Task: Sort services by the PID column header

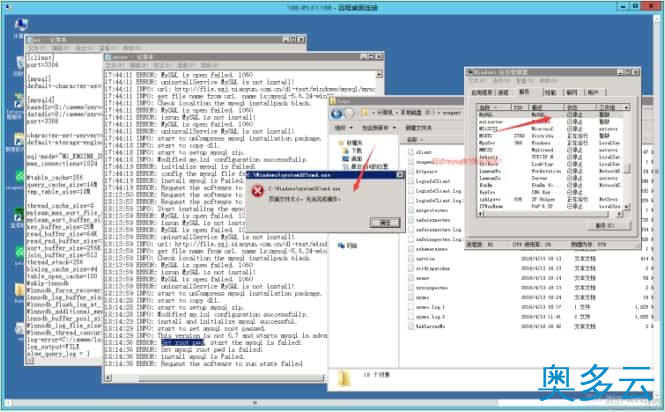Action: pyautogui.click(x=520, y=107)
